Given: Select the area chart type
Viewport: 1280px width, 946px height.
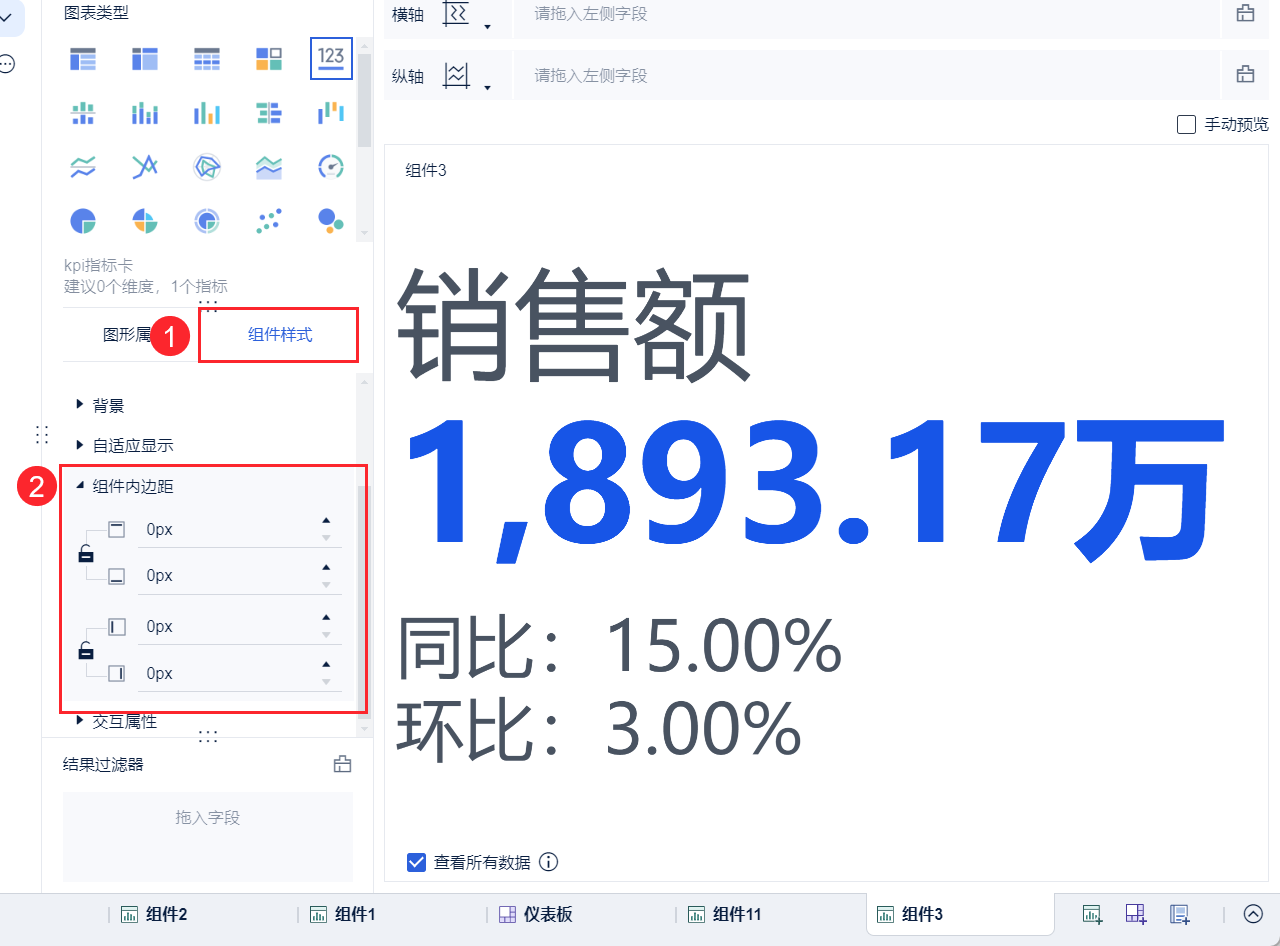Looking at the screenshot, I should click(x=269, y=167).
